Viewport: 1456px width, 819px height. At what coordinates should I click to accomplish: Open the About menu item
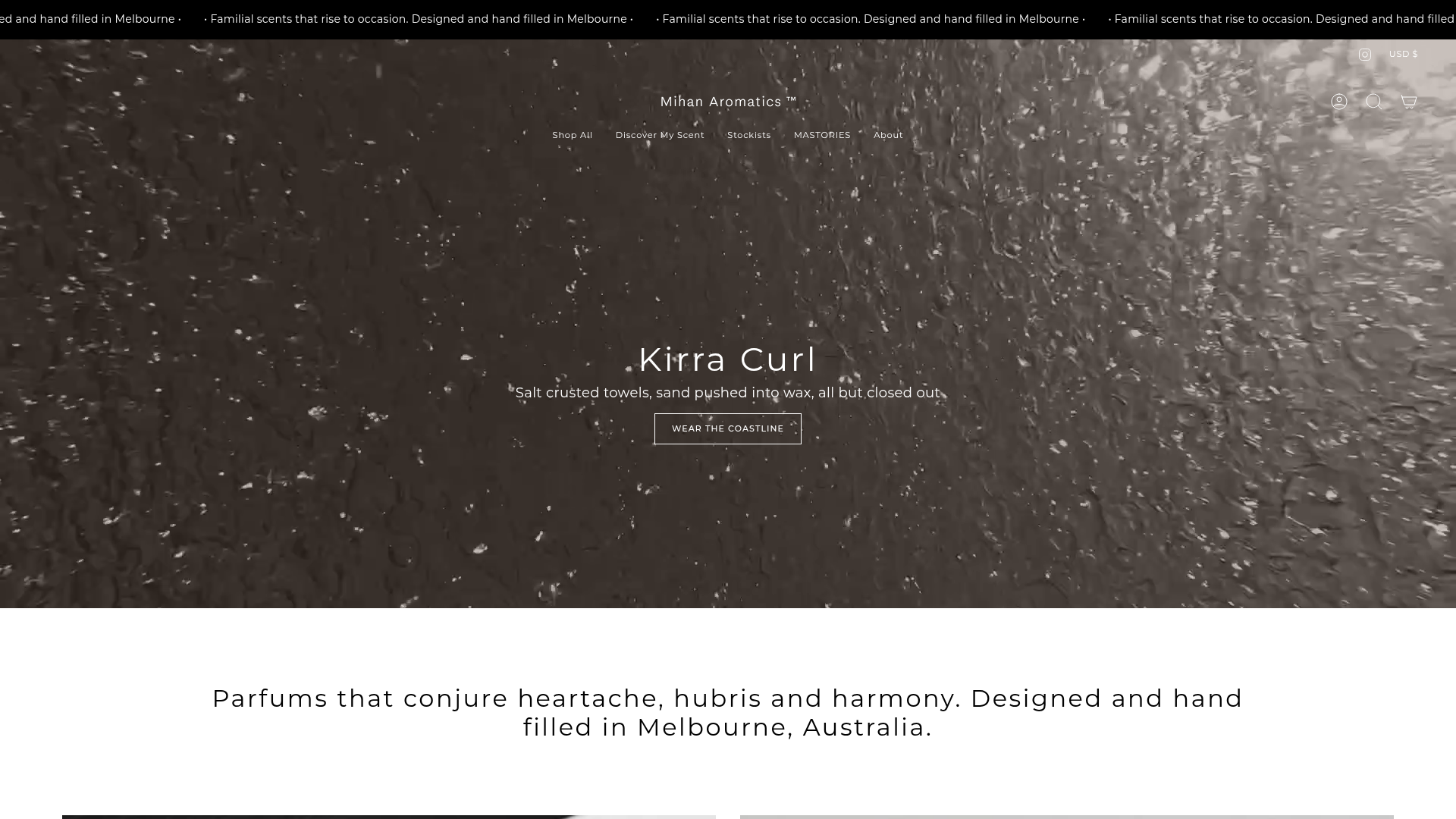(887, 135)
